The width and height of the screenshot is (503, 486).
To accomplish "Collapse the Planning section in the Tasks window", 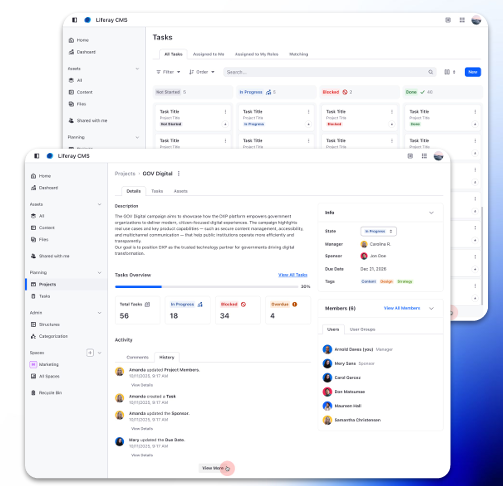I will click(137, 137).
